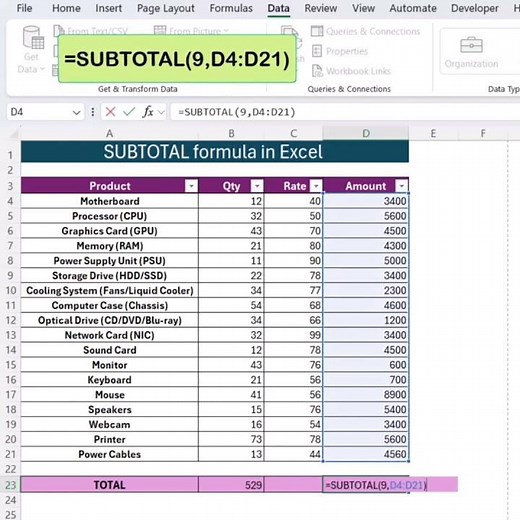Screen dimensions: 520x520
Task: Click the Power Cables cell
Action: tap(109, 454)
